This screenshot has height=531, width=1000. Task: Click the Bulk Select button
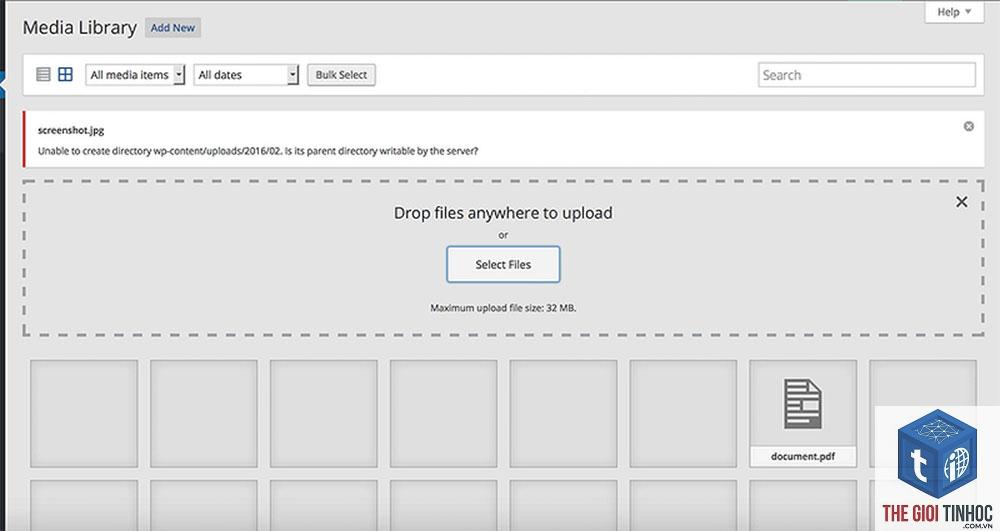[341, 75]
